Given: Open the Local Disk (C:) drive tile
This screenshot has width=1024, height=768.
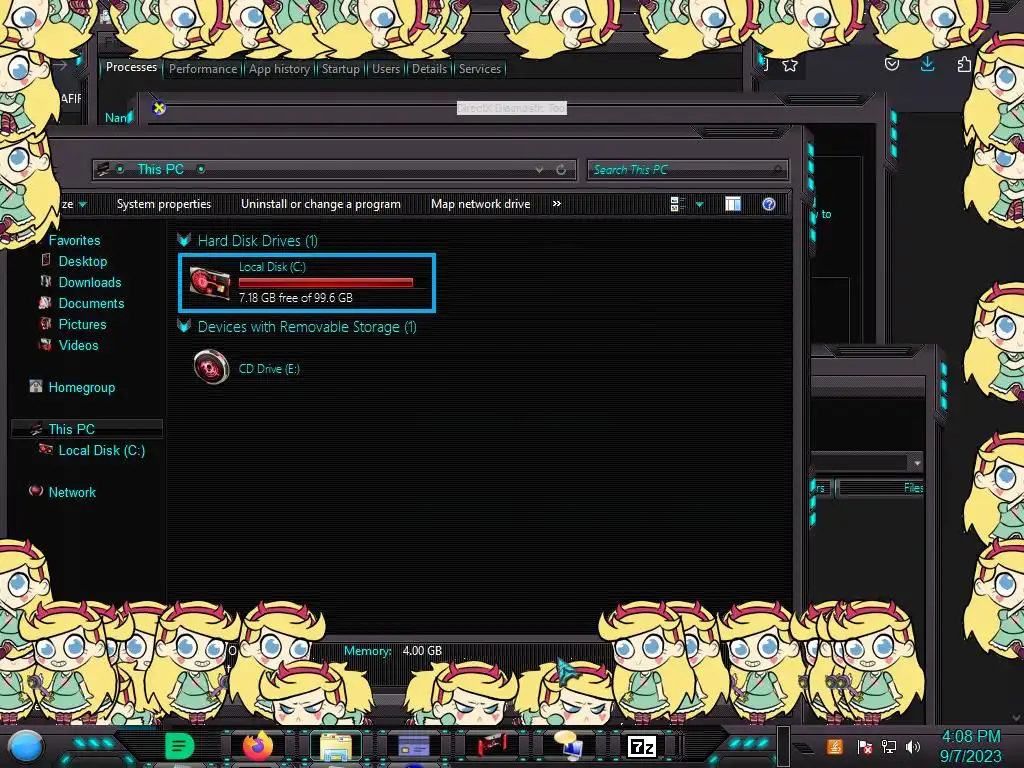Looking at the screenshot, I should (x=306, y=283).
